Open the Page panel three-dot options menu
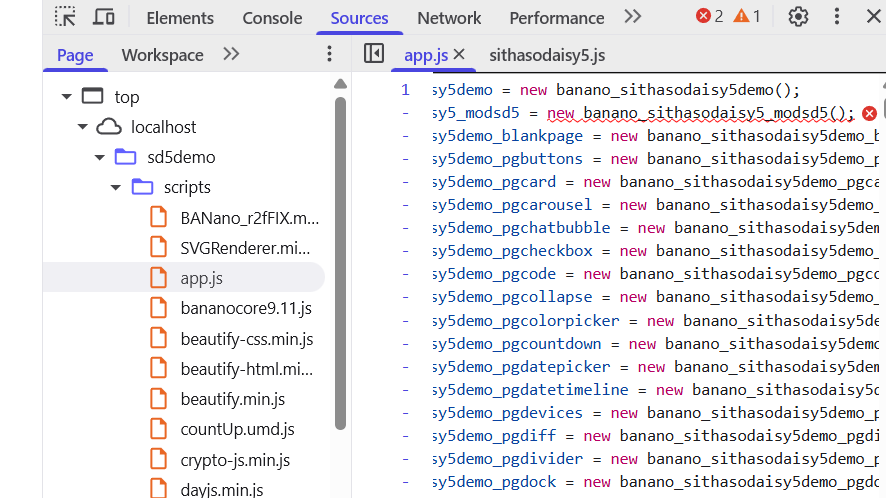Viewport: 886px width, 498px height. pyautogui.click(x=330, y=54)
